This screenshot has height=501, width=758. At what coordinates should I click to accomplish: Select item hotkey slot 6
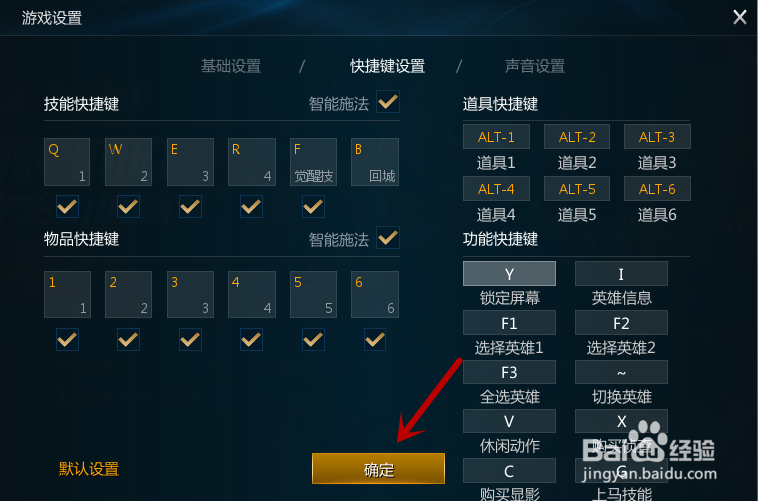click(375, 295)
